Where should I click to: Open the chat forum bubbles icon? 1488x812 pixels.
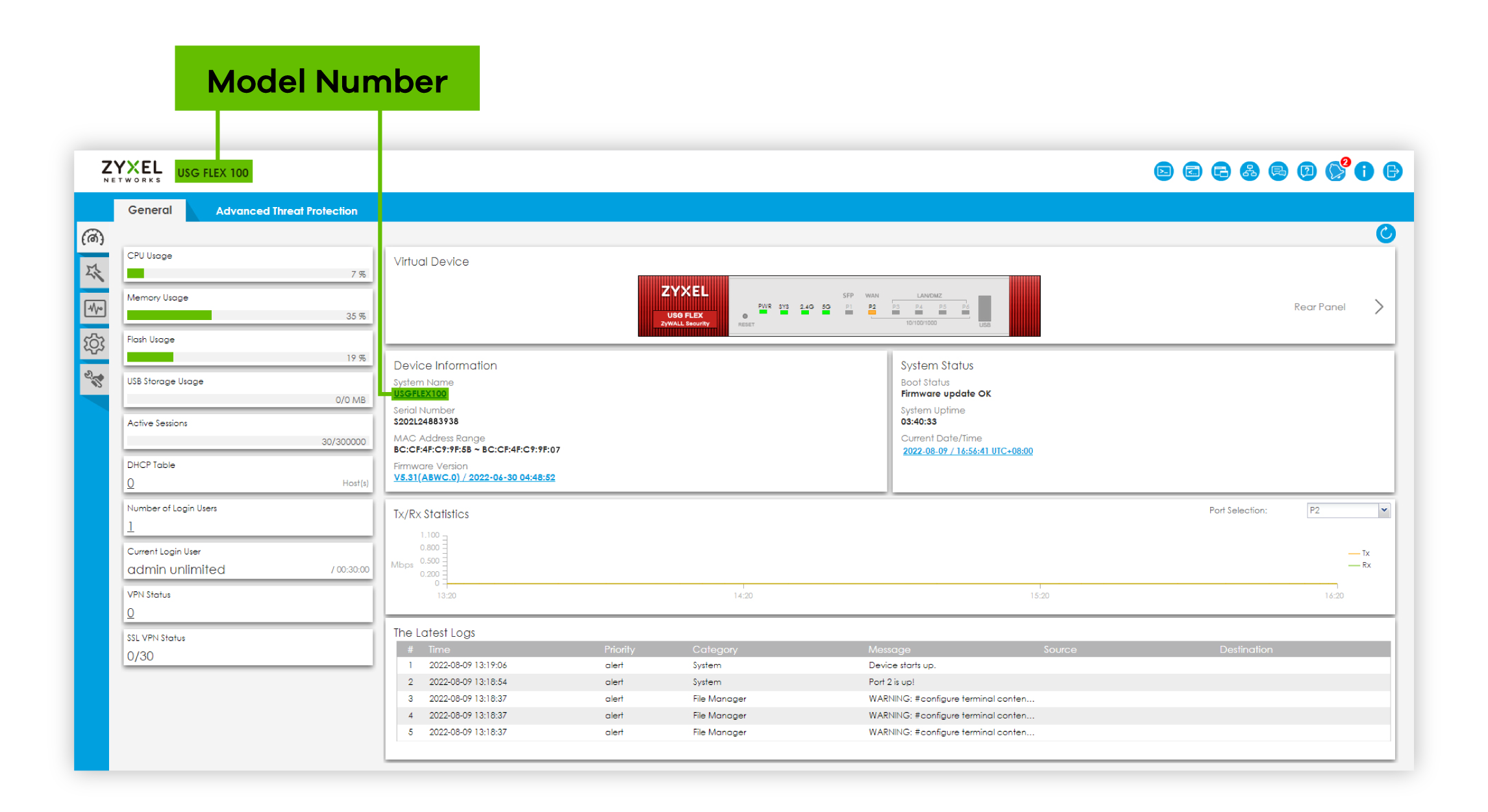(x=1278, y=171)
